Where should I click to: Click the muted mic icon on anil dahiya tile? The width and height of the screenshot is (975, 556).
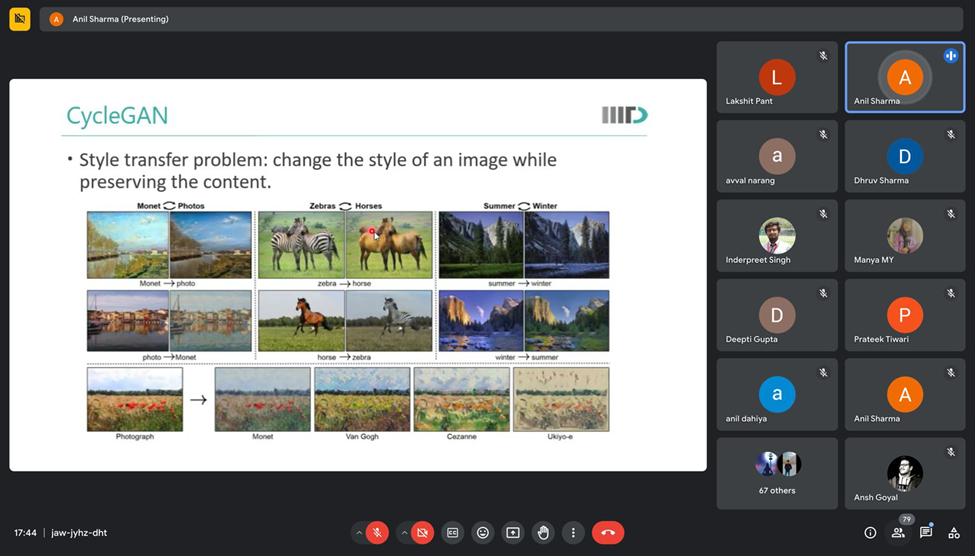823,373
